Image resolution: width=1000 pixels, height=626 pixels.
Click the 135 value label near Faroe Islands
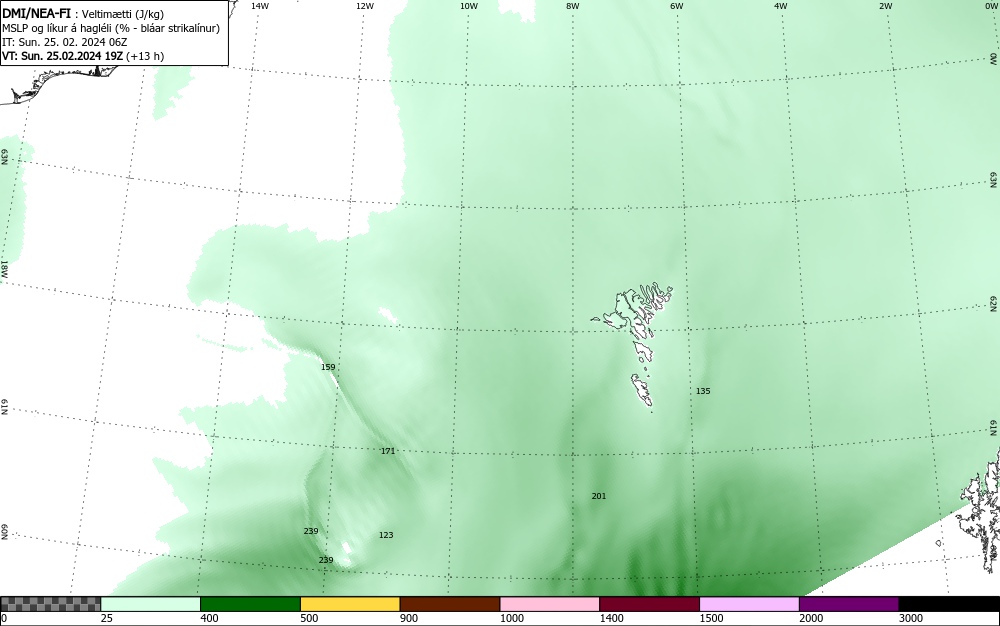click(703, 391)
